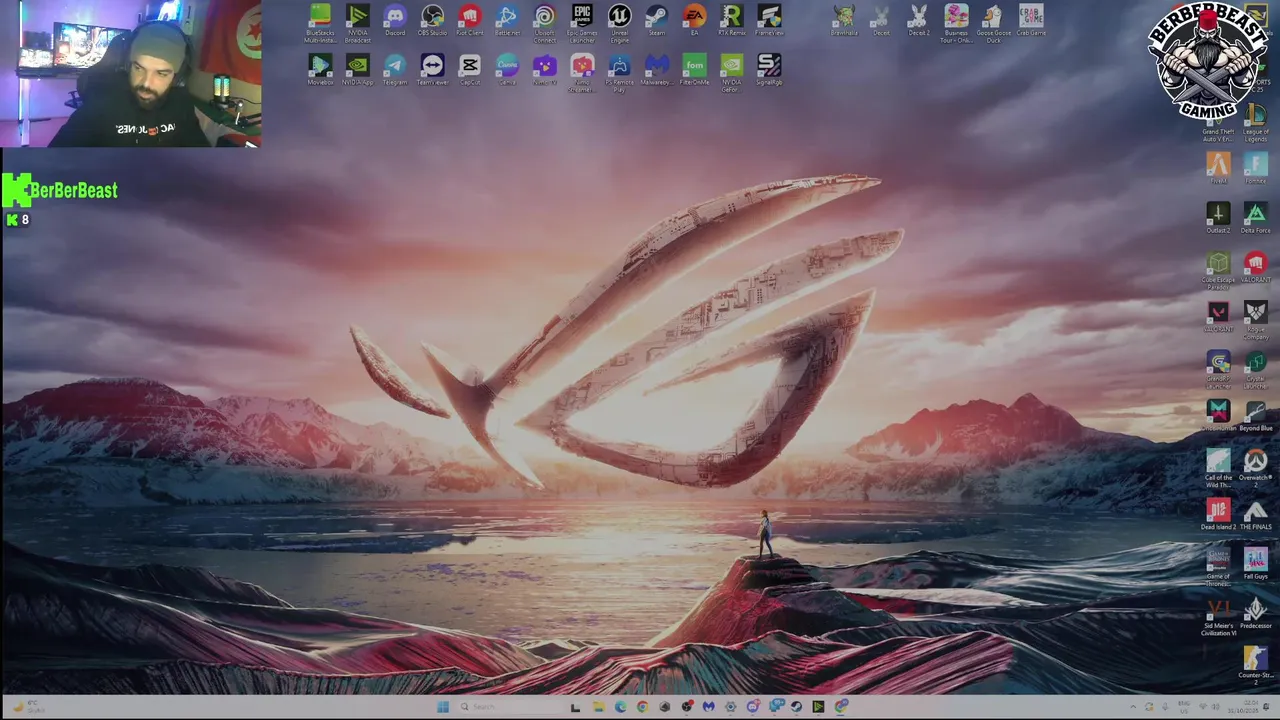Launch Battle.net from the desktop

coord(507,21)
